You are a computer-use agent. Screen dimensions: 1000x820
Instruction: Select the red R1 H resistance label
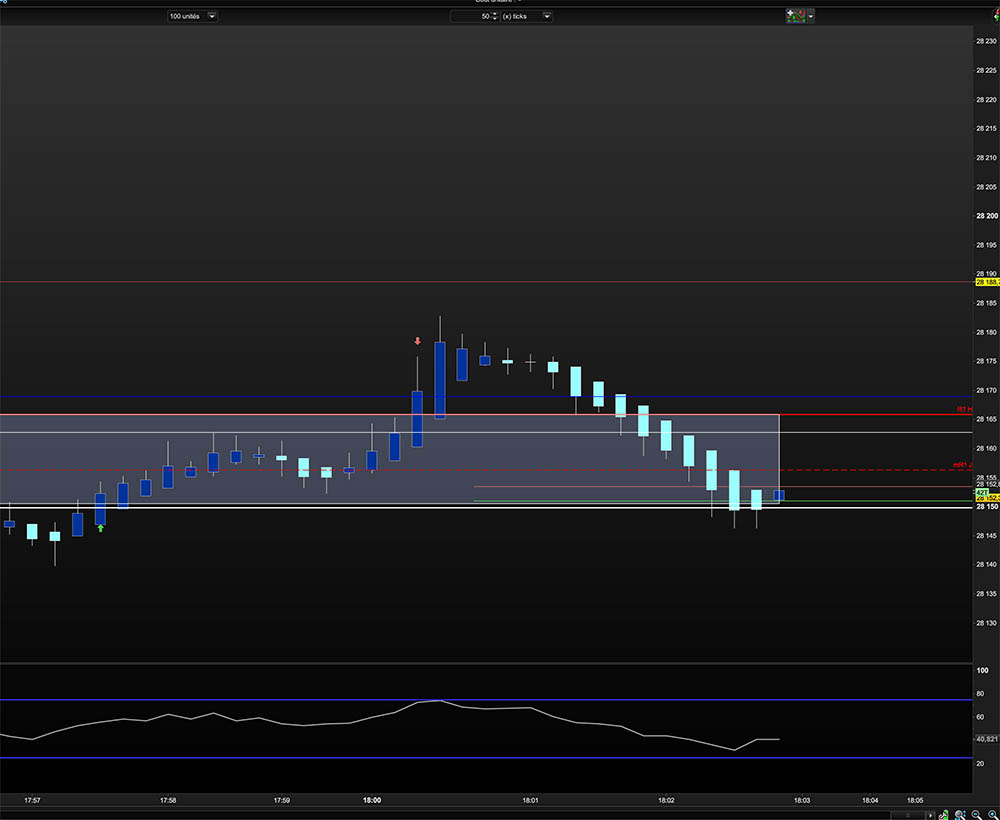coord(965,409)
